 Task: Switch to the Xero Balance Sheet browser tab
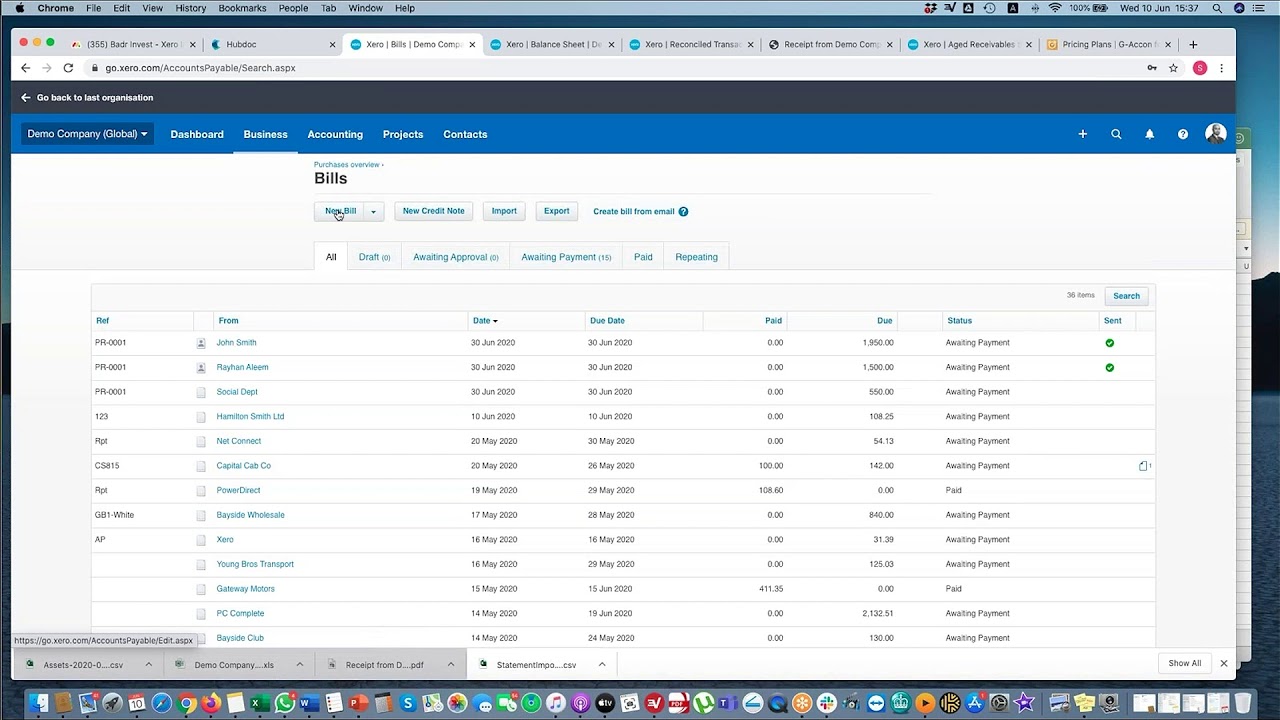coord(553,44)
